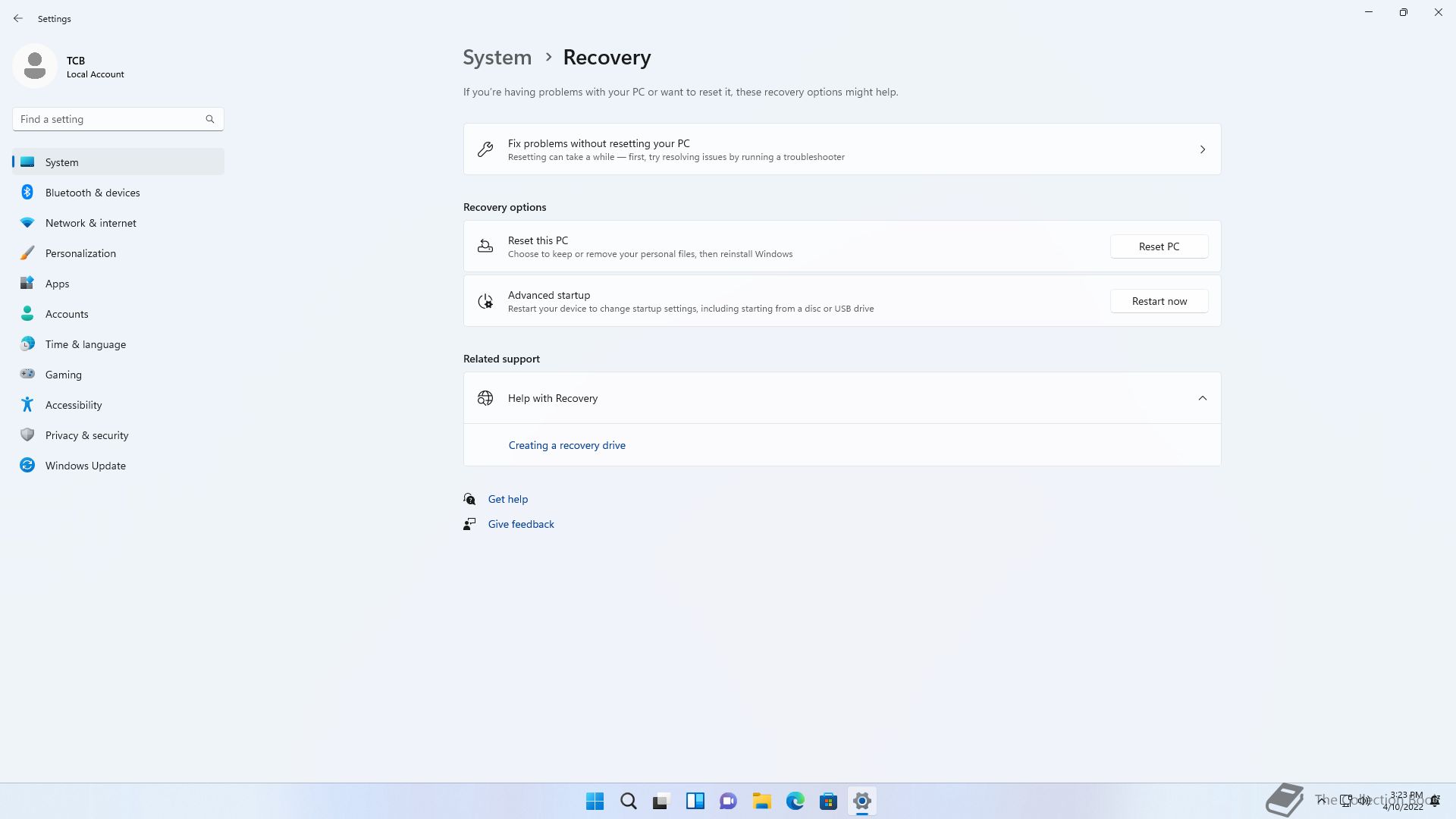Click the Personalization paintbrush icon

[x=27, y=253]
